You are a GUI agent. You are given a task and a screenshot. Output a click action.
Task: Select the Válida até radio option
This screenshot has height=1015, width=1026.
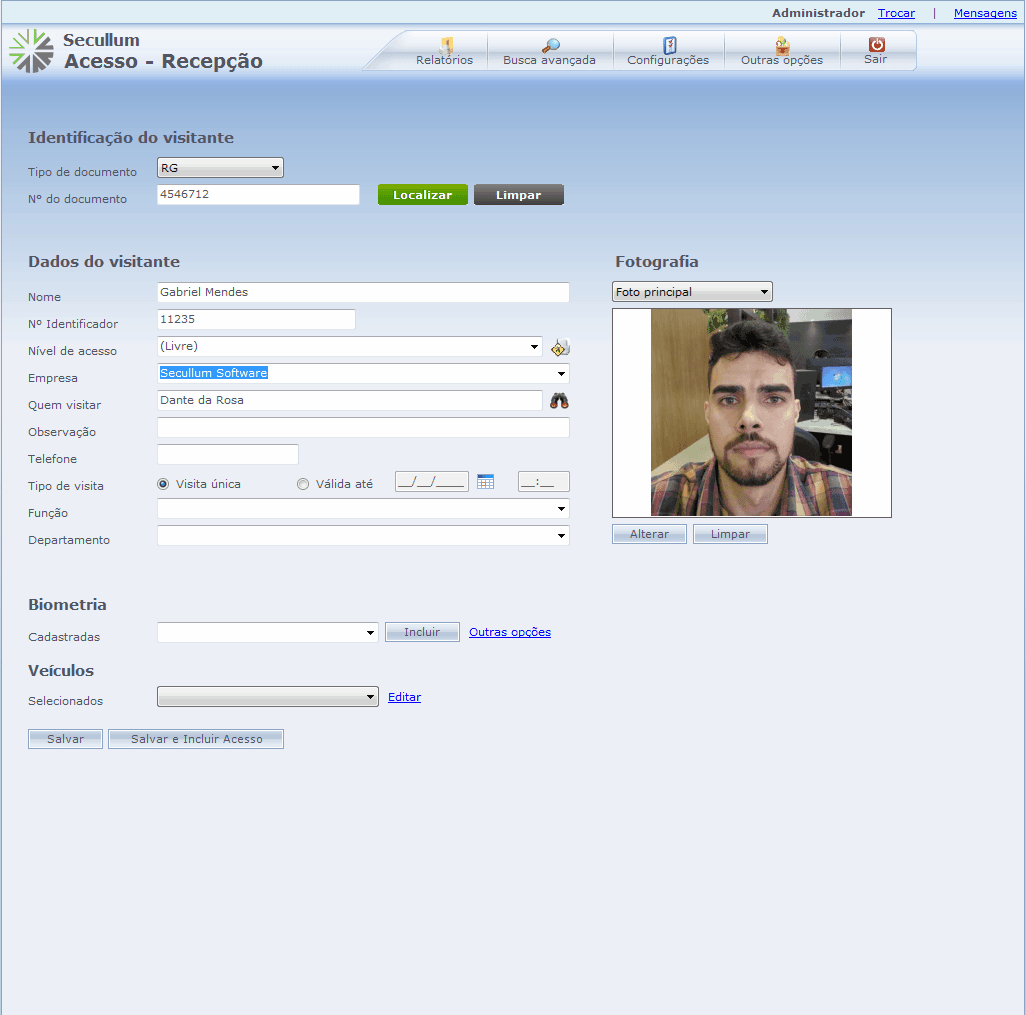pyautogui.click(x=303, y=484)
